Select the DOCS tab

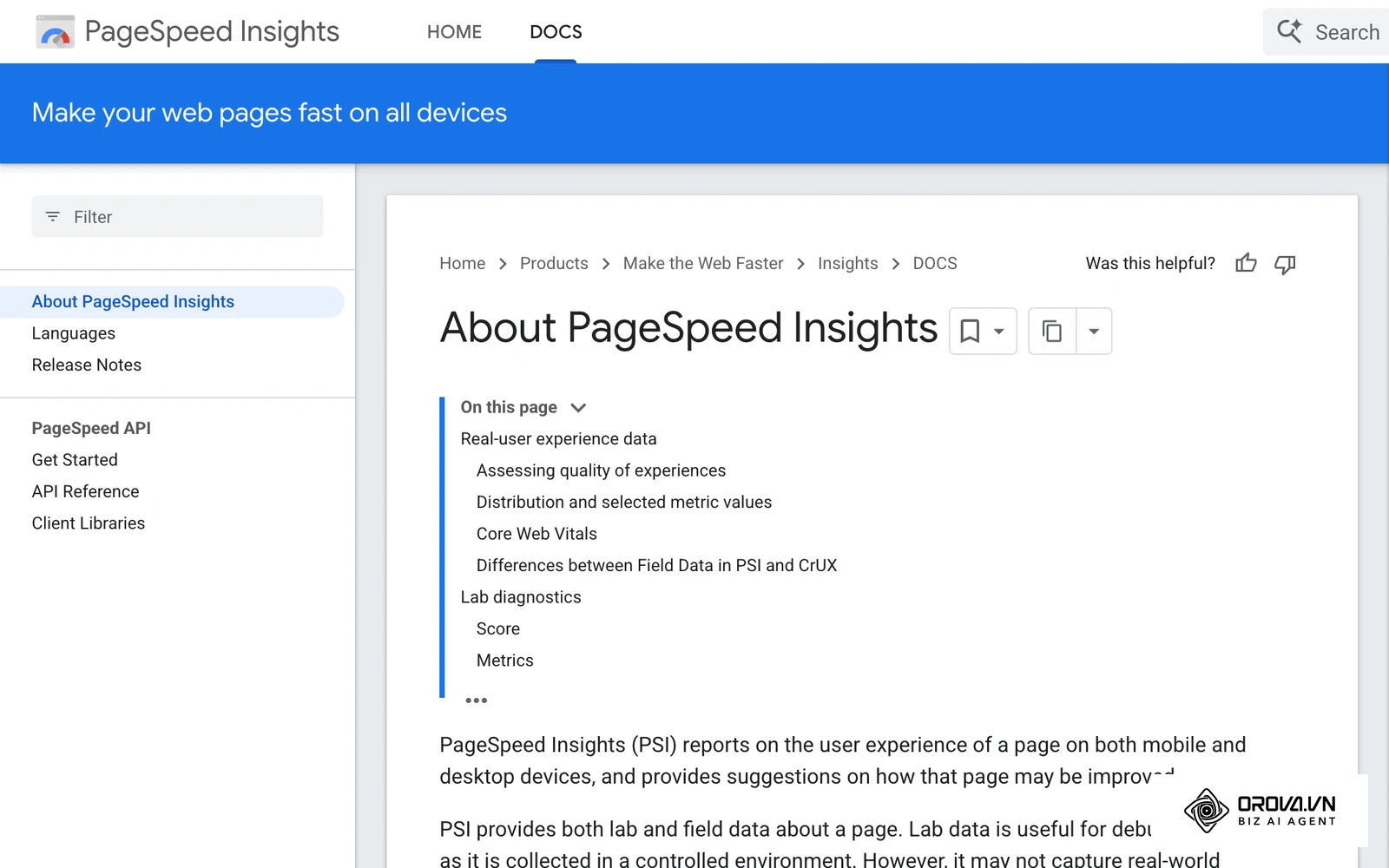click(556, 32)
